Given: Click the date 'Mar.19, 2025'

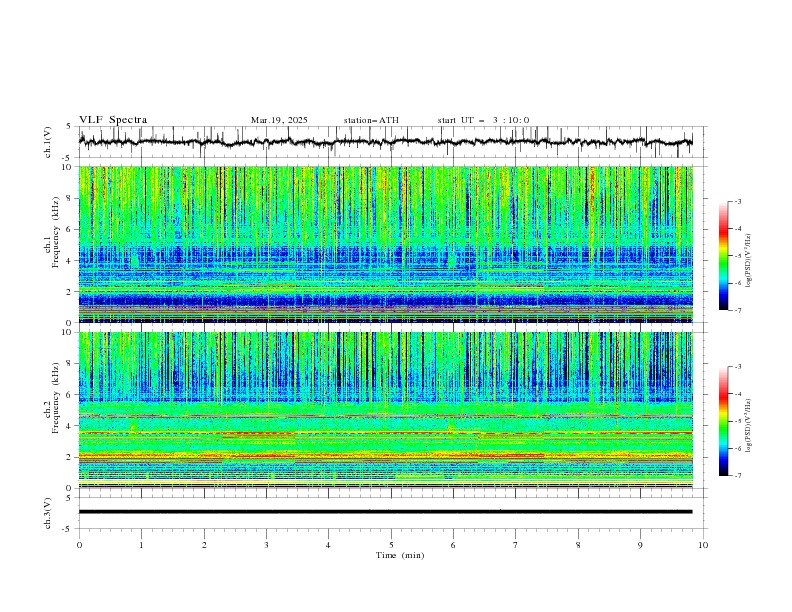Looking at the screenshot, I should pos(279,120).
